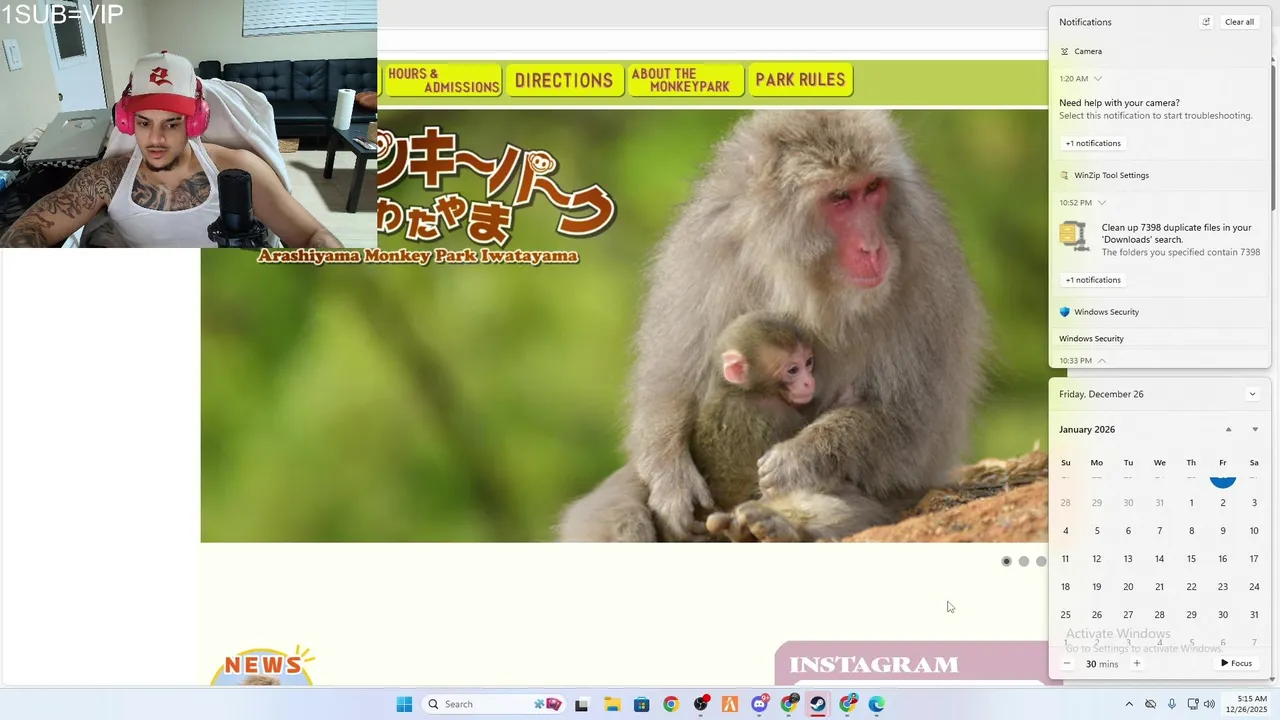The height and width of the screenshot is (720, 1280).
Task: Select January 8 in the calendar
Action: (1191, 531)
